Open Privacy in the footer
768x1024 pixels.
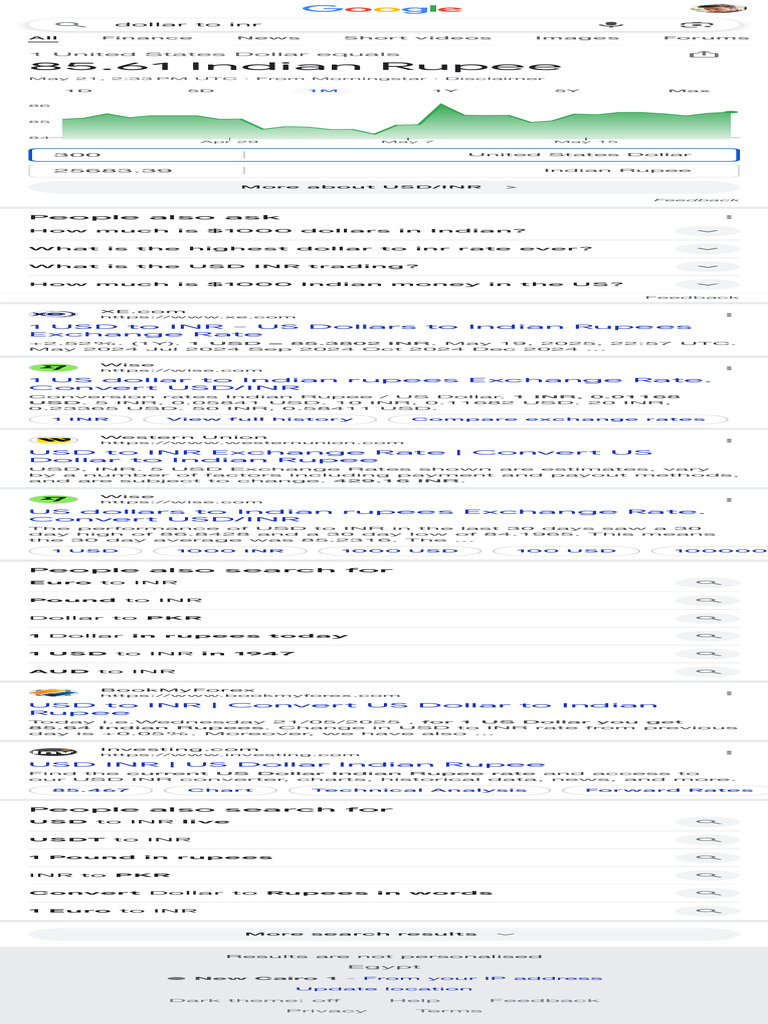tap(327, 1010)
